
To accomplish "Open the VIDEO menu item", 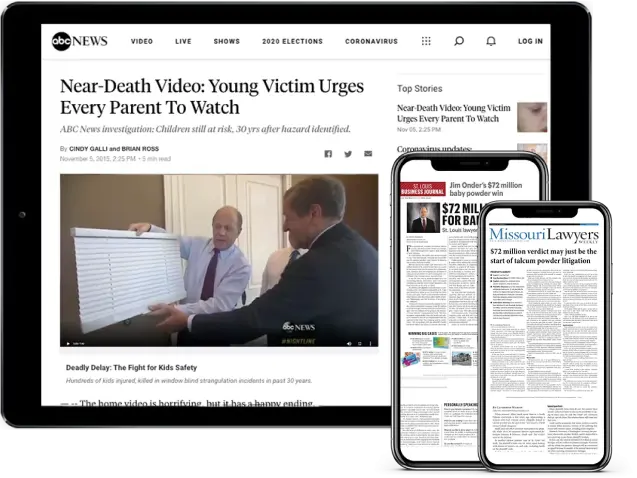I will tap(142, 41).
